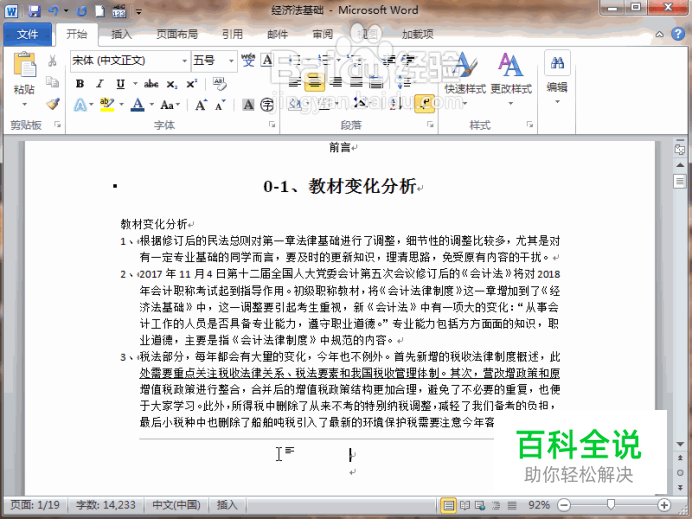The image size is (692, 519).
Task: Click the Undo arrow icon
Action: 54,11
